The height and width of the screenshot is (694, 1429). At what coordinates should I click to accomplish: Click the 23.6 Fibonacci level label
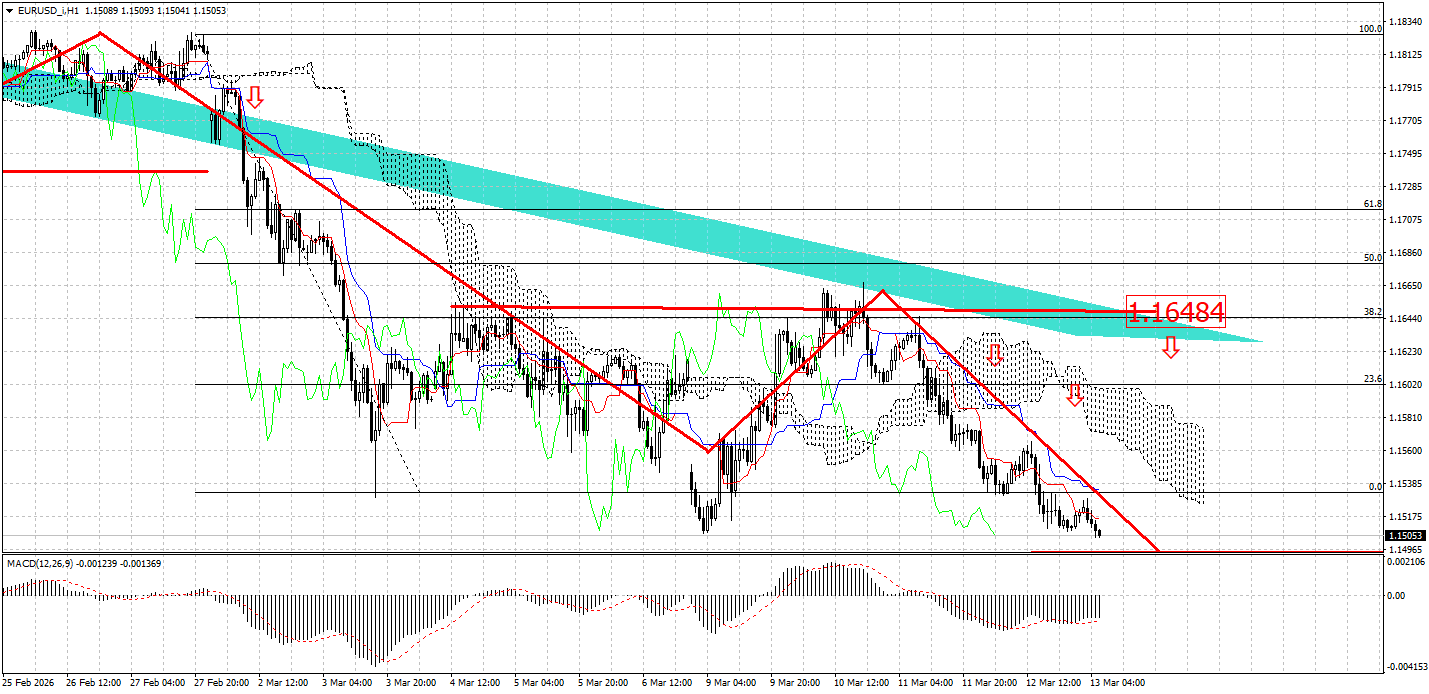1373,379
